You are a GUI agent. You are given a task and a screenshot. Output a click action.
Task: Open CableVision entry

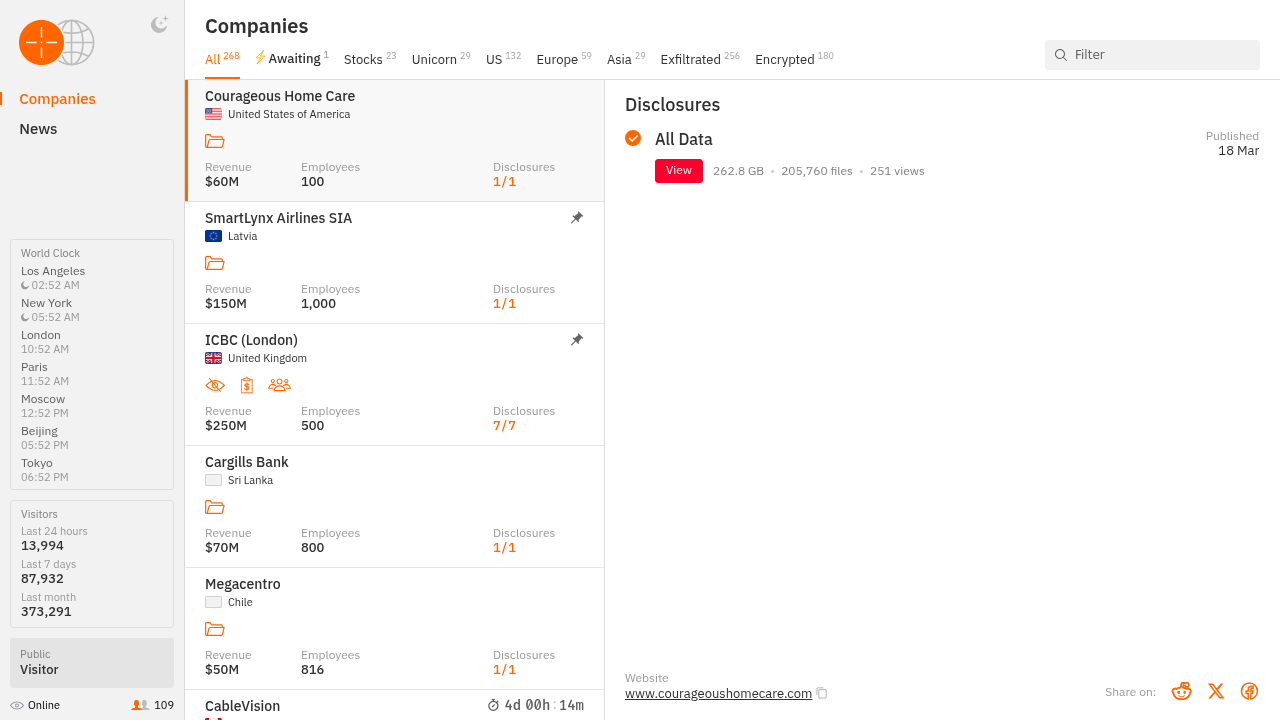[395, 705]
